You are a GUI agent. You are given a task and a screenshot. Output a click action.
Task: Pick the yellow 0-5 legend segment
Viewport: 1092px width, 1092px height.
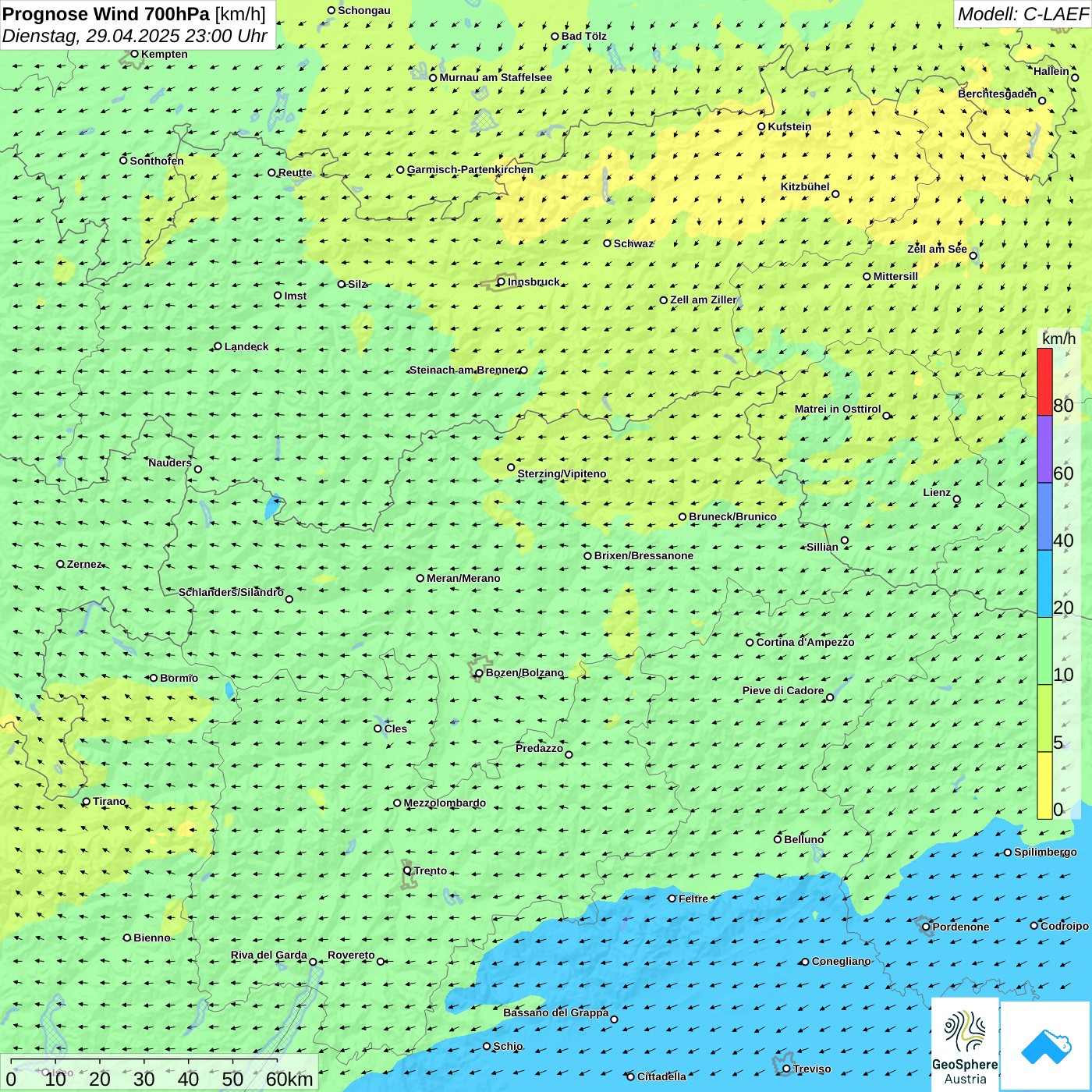click(x=1044, y=785)
